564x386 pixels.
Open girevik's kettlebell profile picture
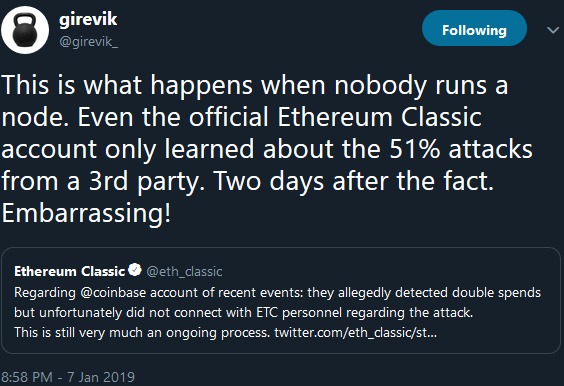[x=25, y=30]
